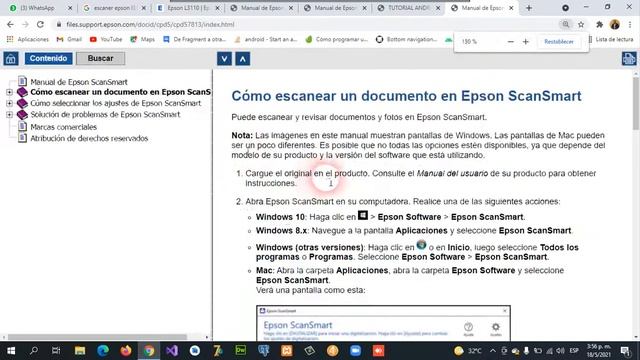This screenshot has height=360, width=640.
Task: Switch to the Epson L3110 tab
Action: pyautogui.click(x=188, y=8)
